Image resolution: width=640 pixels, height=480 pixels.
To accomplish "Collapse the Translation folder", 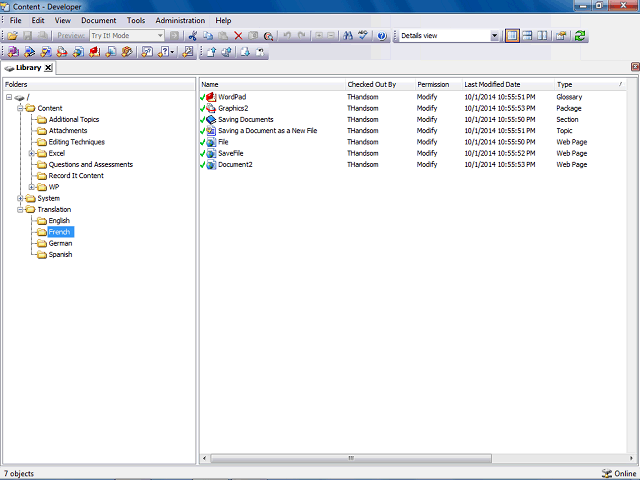I will point(20,209).
